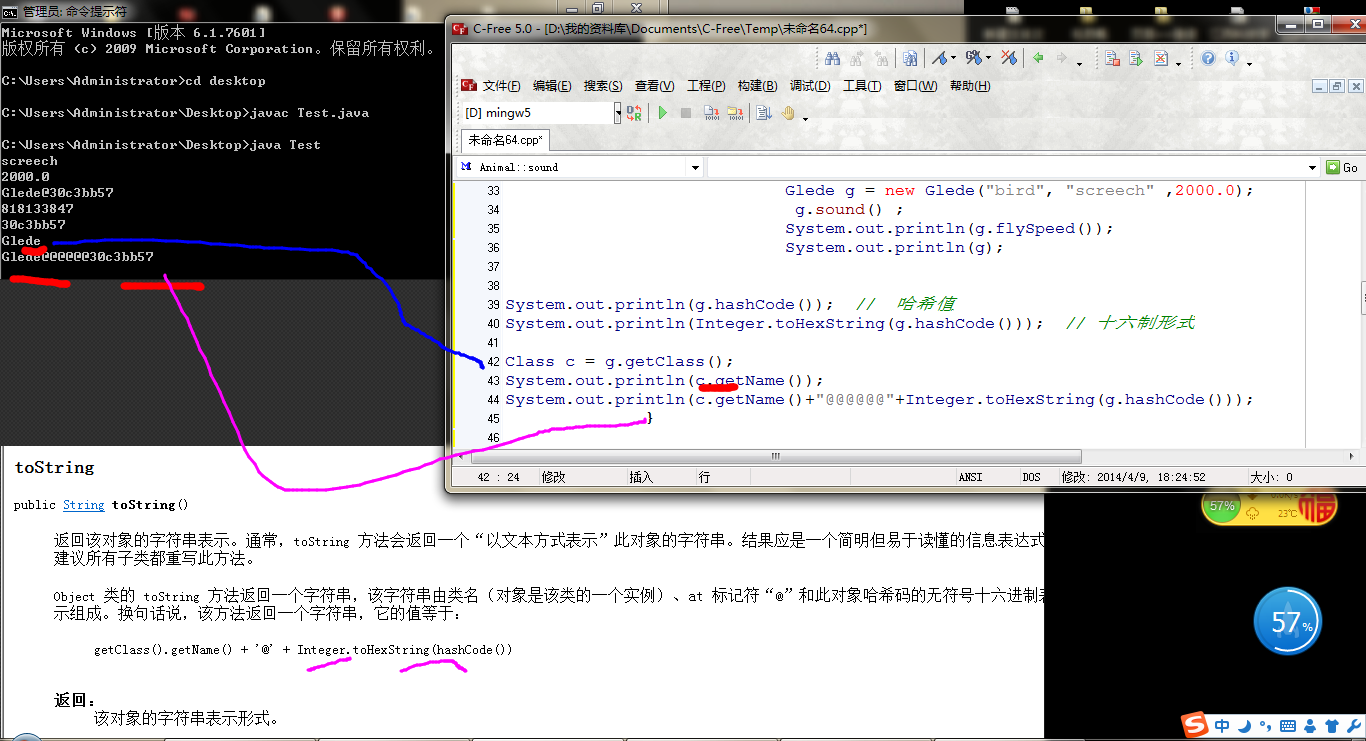The image size is (1366, 741).
Task: Open the 构建(B) build menu
Action: click(757, 85)
